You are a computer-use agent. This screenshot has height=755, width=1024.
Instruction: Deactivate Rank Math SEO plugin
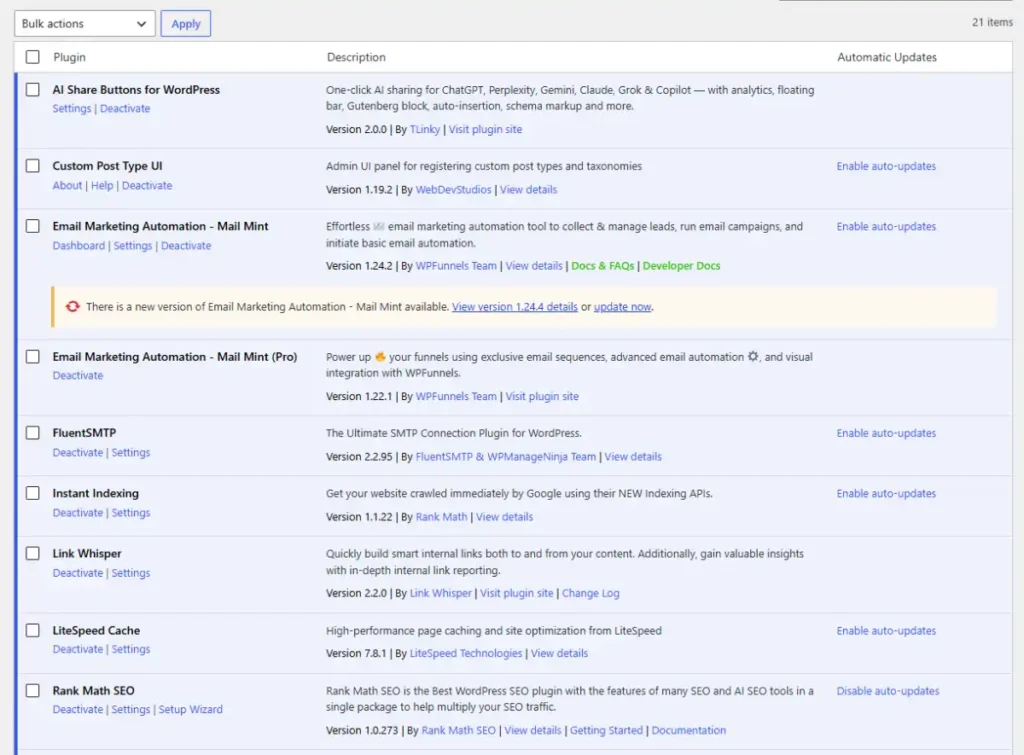[78, 709]
